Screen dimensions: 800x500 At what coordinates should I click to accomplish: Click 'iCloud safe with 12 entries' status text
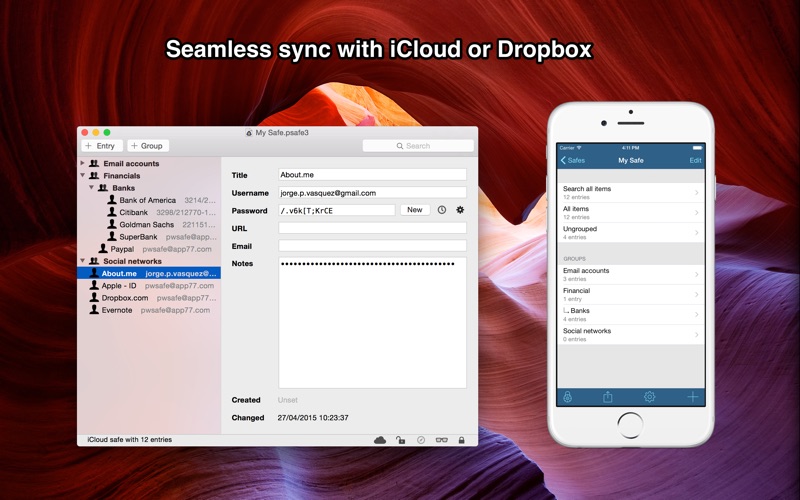tap(130, 439)
